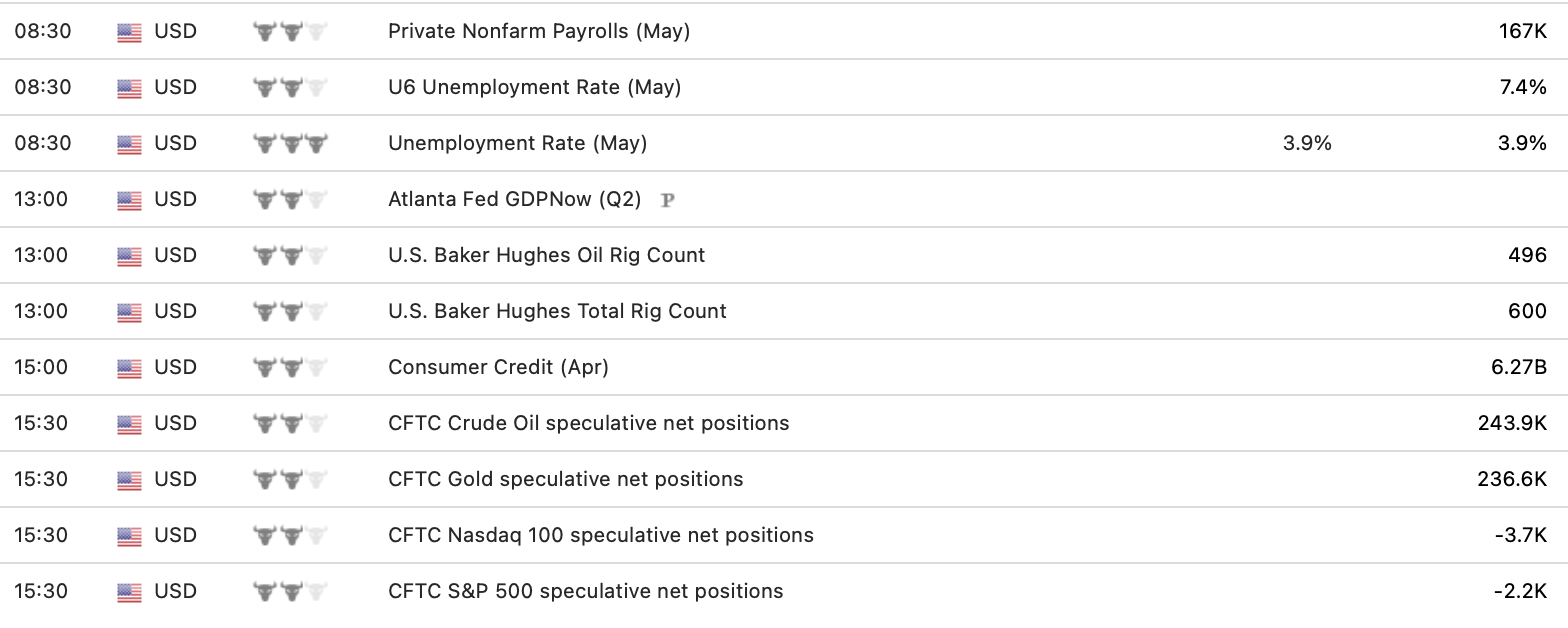Click US flag icon in Private Nonfarm Payrolls row
This screenshot has width=1568, height=628.
(129, 32)
